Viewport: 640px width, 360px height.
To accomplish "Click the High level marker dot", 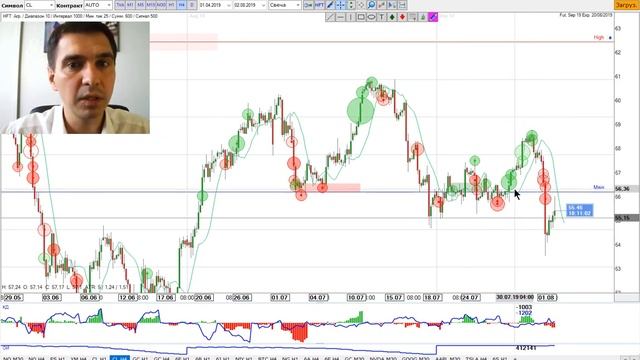I will tap(610, 38).
